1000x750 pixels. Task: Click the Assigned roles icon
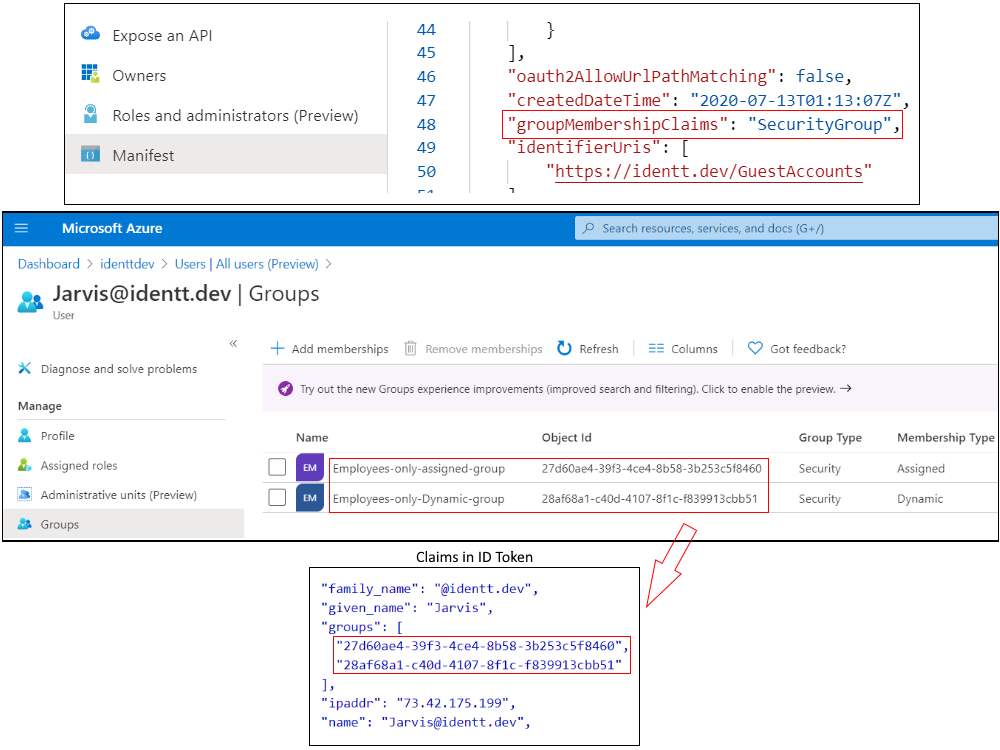(x=25, y=465)
